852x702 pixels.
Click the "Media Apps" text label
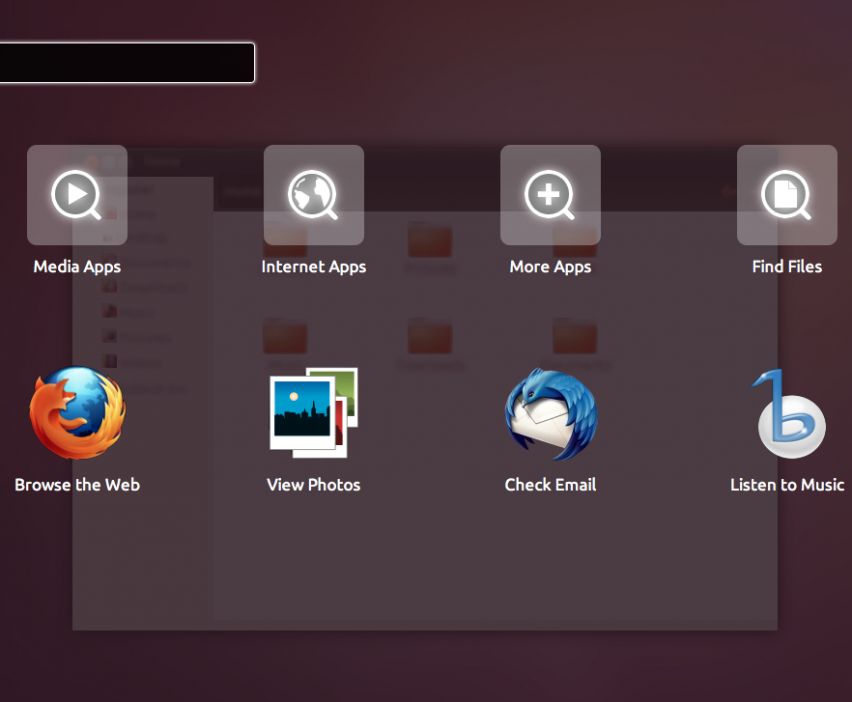click(x=77, y=267)
